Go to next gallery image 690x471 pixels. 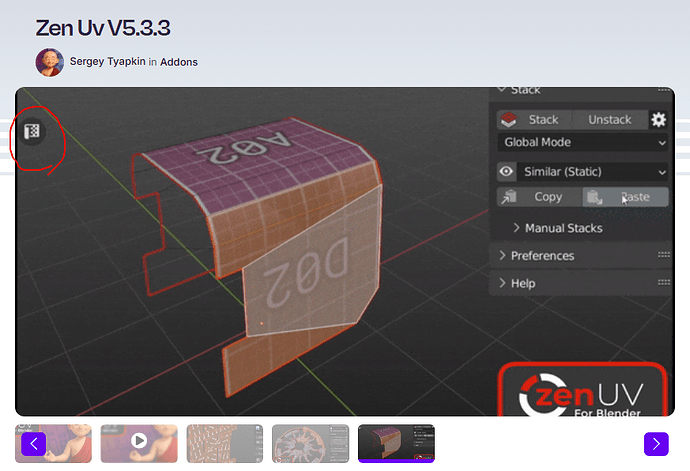(x=656, y=444)
